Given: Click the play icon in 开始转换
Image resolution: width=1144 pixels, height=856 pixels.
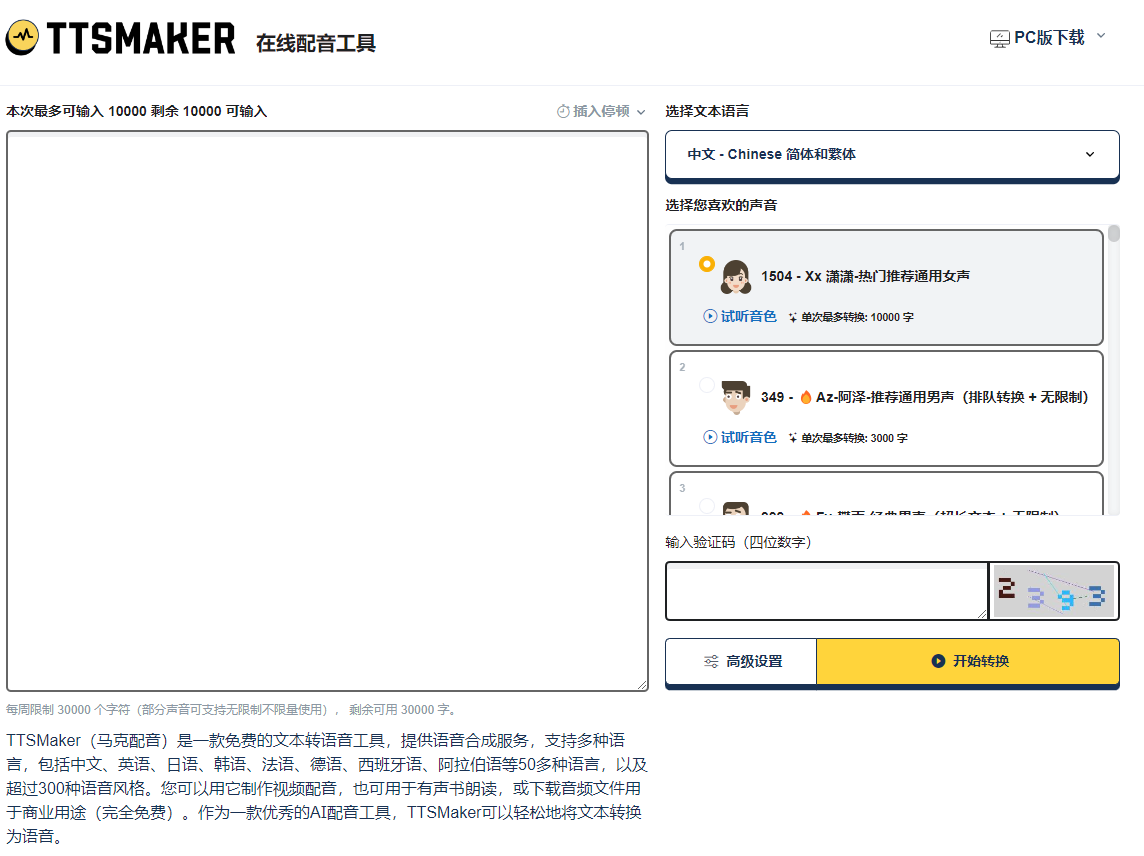Looking at the screenshot, I should (938, 661).
